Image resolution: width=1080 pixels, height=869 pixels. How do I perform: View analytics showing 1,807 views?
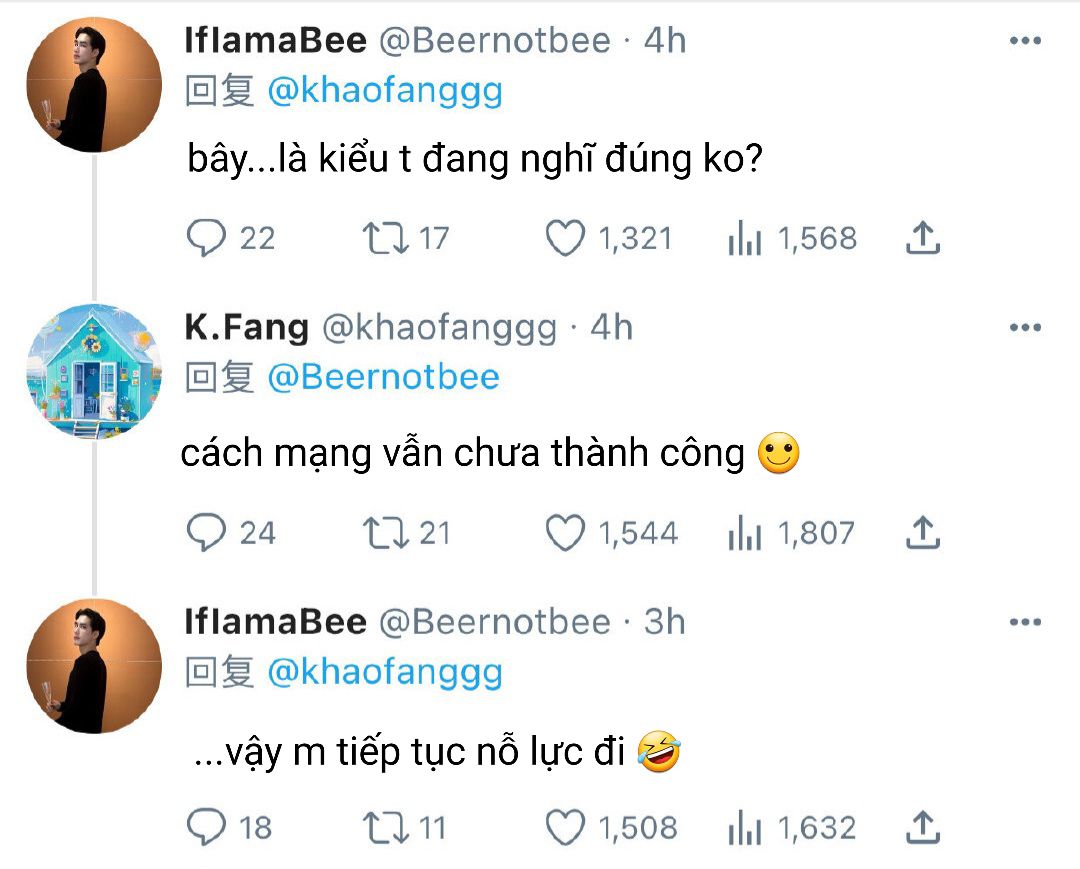coord(745,532)
